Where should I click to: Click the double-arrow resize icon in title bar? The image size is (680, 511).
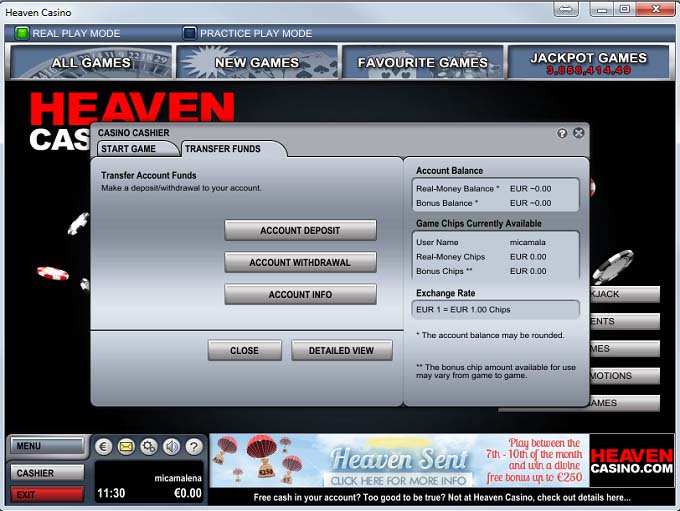click(566, 9)
